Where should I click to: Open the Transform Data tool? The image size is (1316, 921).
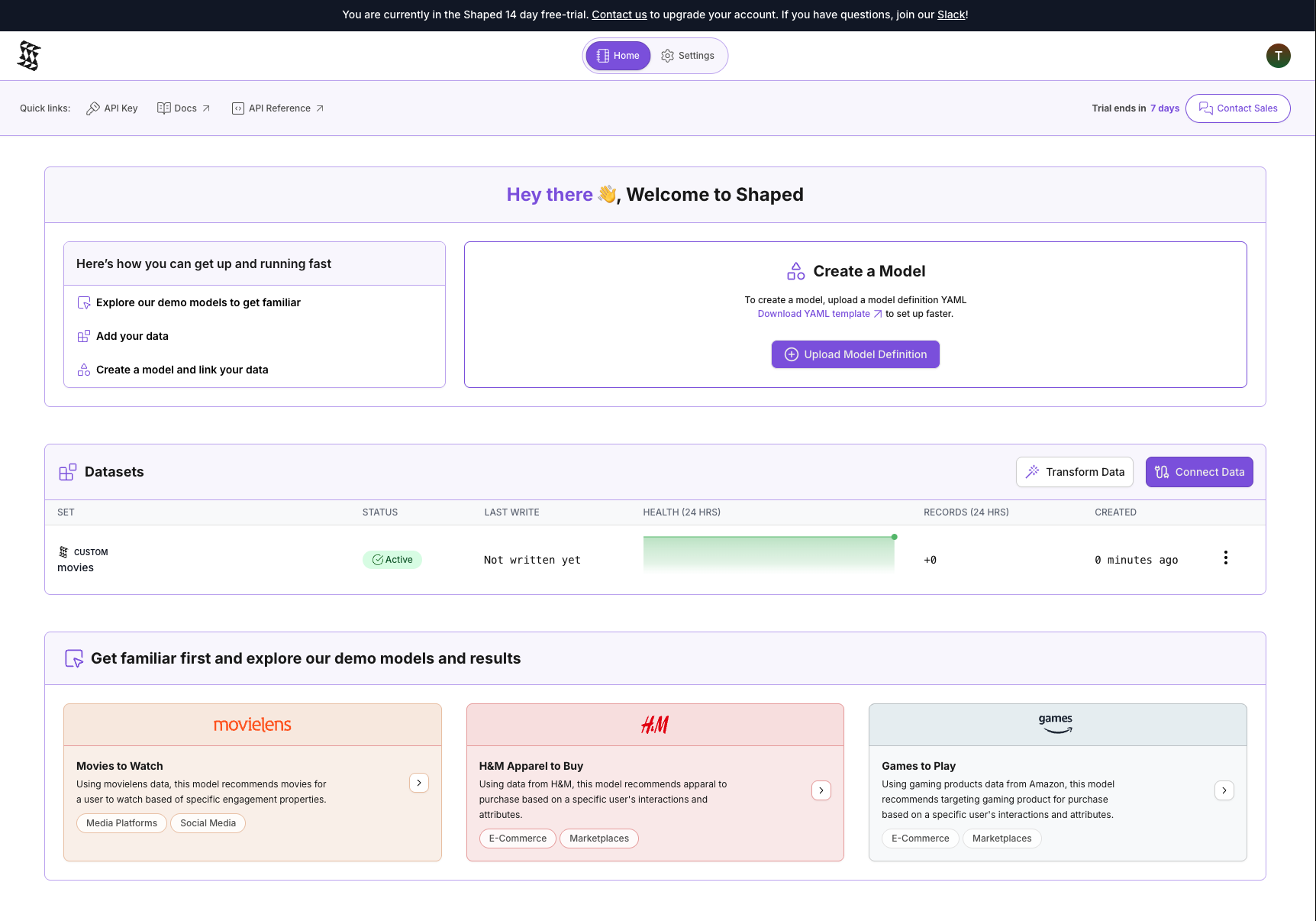click(1074, 472)
